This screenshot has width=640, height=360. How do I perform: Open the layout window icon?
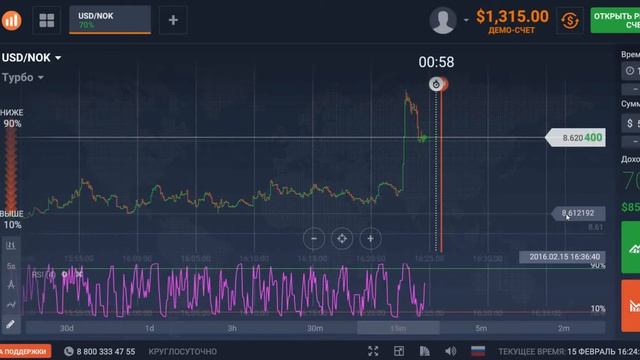point(399,351)
